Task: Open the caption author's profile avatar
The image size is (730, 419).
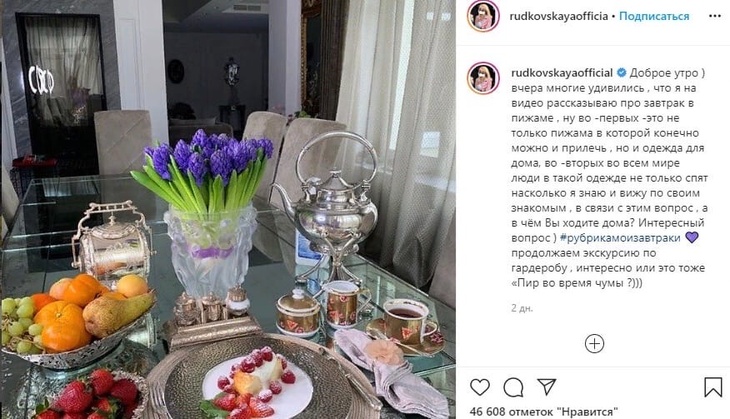Action: click(x=483, y=78)
